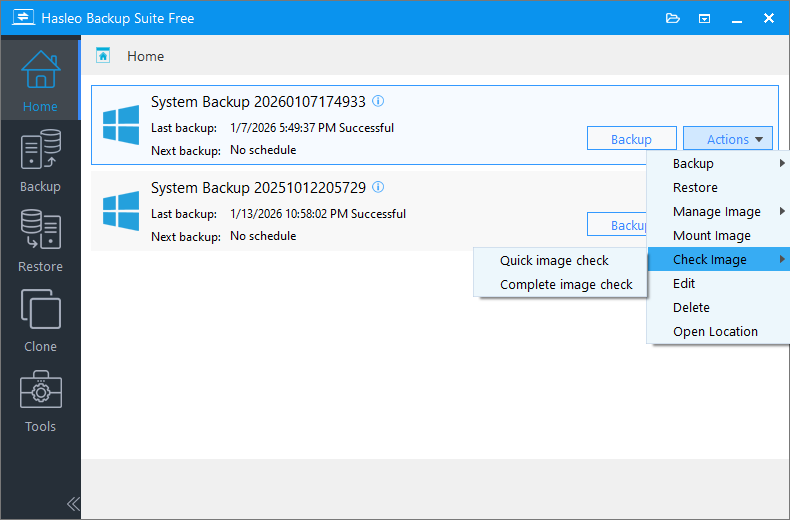The image size is (790, 520).
Task: Minimize the Hasleo Backup Suite window
Action: [737, 19]
